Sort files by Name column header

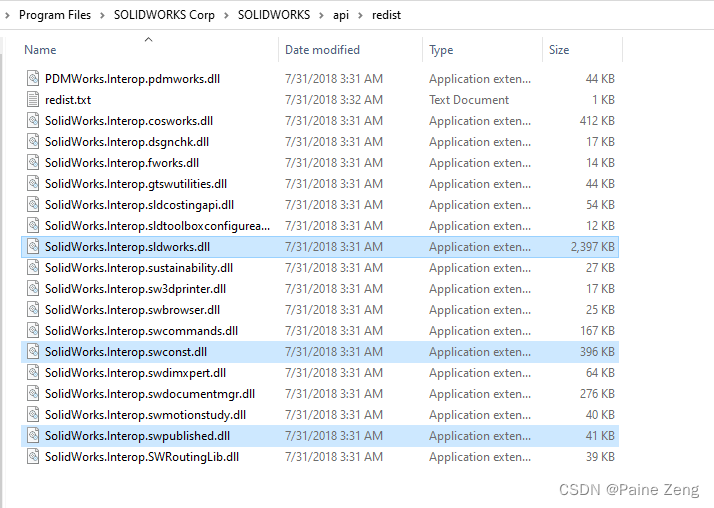pyautogui.click(x=40, y=50)
